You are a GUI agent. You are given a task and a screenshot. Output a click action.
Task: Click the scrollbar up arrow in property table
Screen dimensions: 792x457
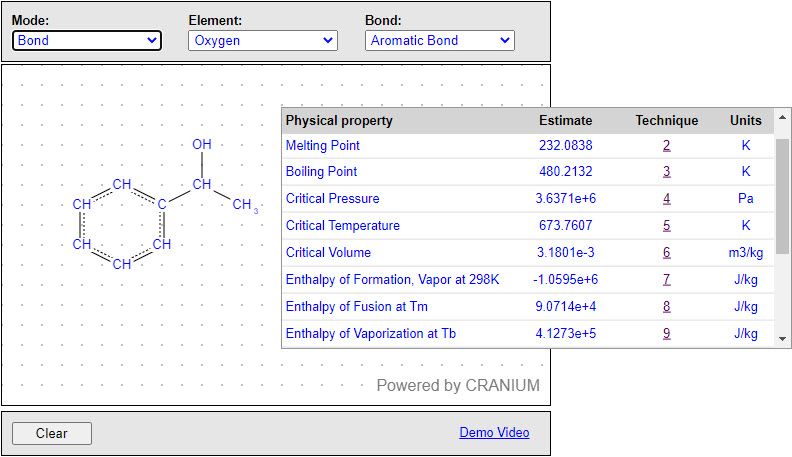point(782,120)
